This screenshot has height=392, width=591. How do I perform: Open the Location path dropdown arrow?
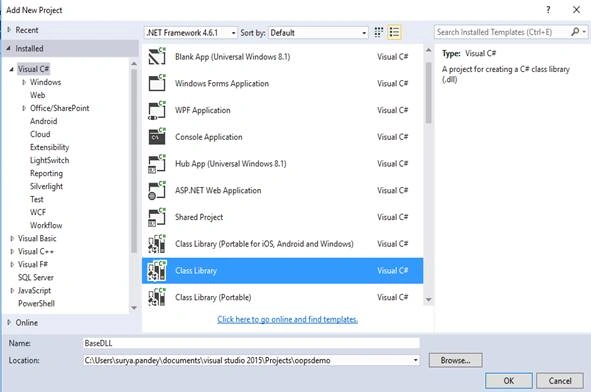[415, 360]
